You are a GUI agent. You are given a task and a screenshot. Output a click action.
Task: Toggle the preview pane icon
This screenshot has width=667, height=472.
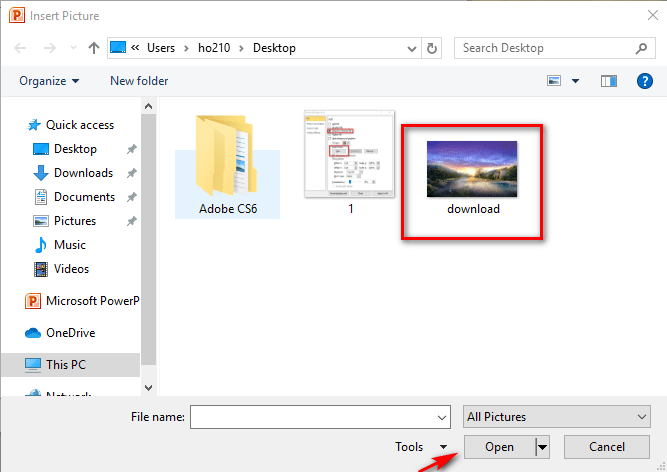point(608,81)
